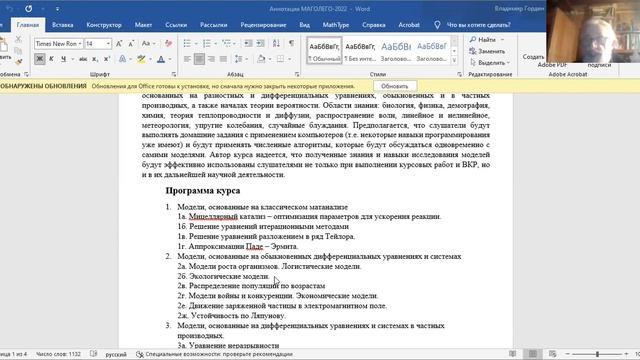Open the Макет tab
The width and height of the screenshot is (640, 360).
[x=143, y=25]
